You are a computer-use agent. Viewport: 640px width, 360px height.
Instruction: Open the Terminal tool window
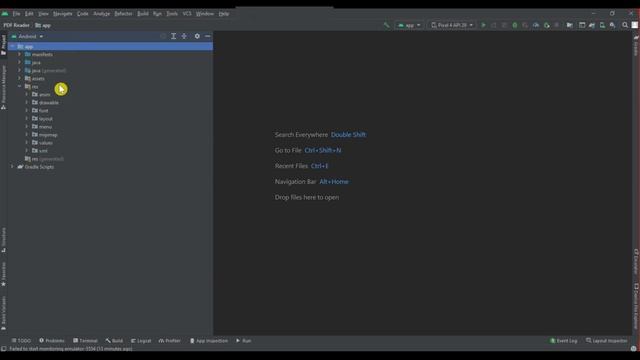[x=85, y=341]
